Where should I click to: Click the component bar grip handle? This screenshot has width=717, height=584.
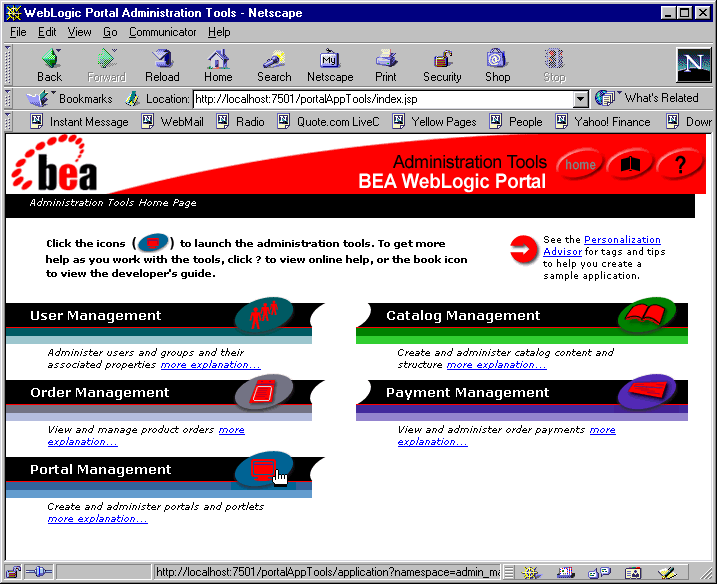509,572
